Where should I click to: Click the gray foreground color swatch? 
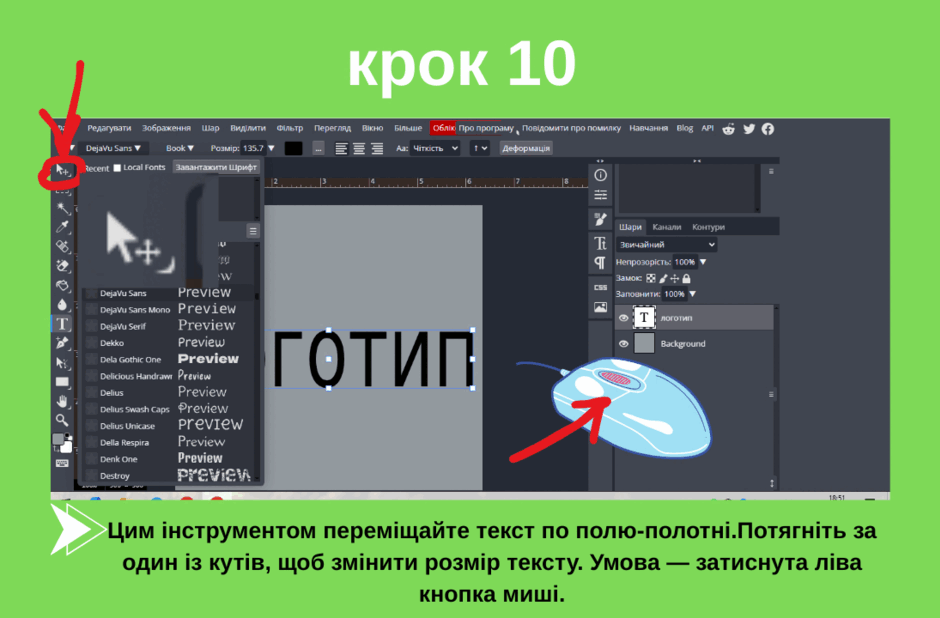coord(58,439)
